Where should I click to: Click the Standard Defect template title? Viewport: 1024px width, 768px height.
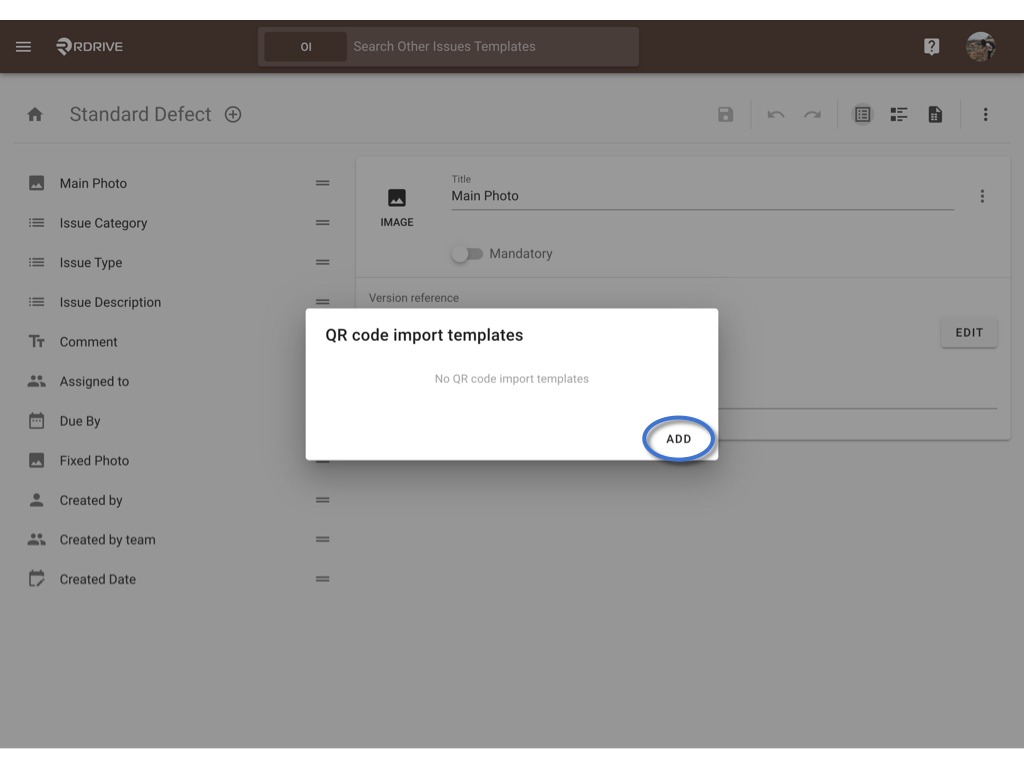click(x=140, y=115)
